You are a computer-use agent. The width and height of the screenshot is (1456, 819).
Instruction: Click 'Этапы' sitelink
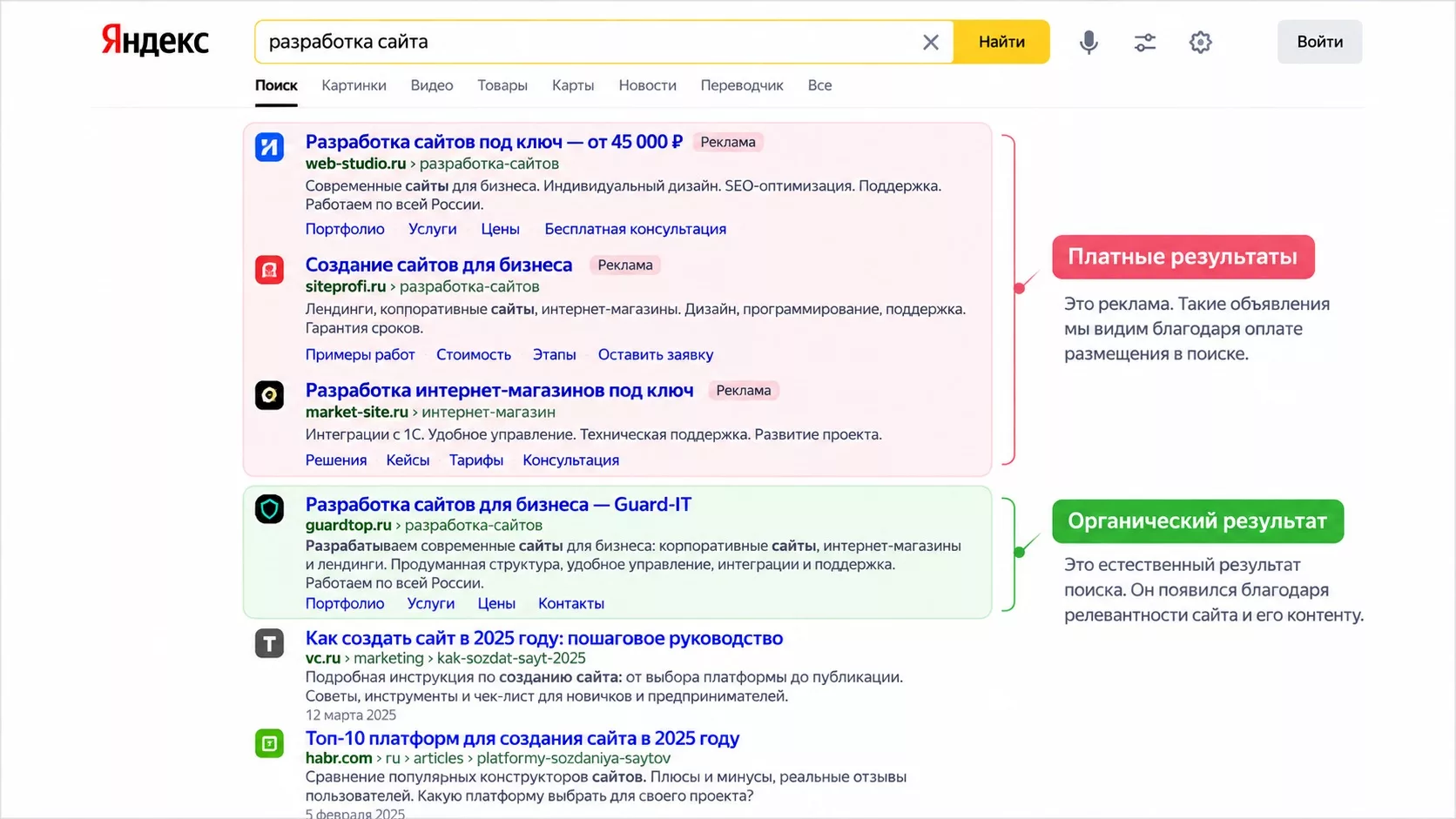(x=554, y=354)
